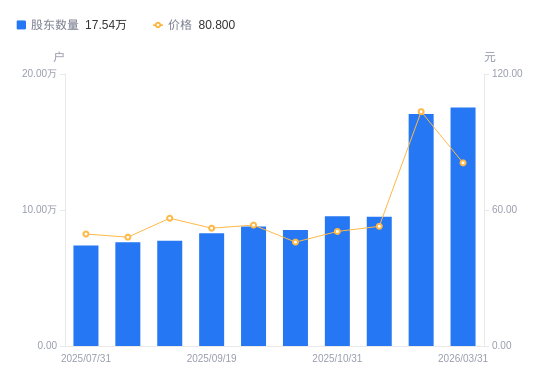Click the lowest price point on orange line
The image size is (550, 381).
[x=295, y=242]
